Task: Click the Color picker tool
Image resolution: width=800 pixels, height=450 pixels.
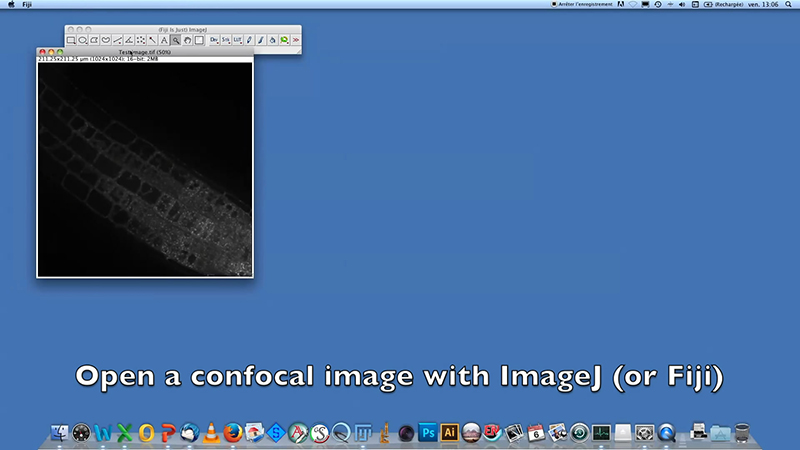Action: pyautogui.click(x=199, y=40)
